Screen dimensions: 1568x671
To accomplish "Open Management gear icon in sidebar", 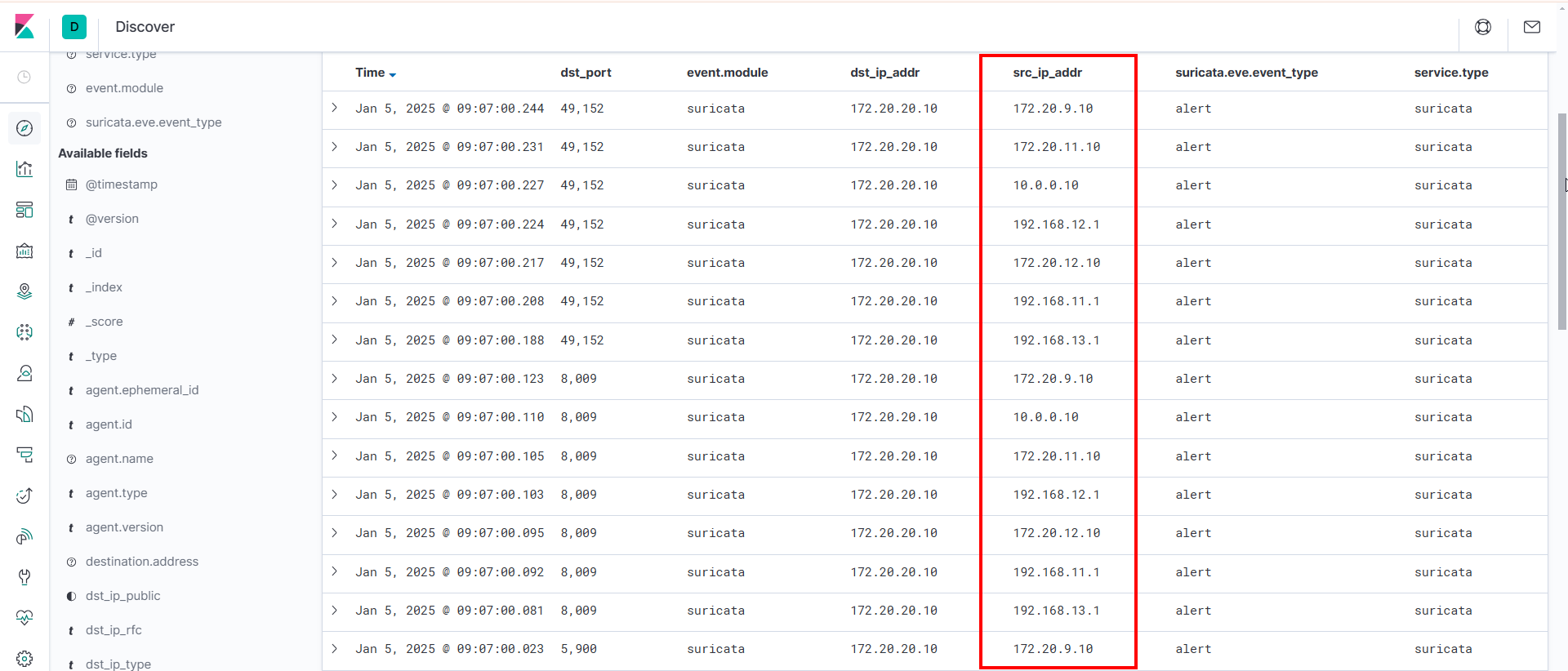I will (x=24, y=658).
